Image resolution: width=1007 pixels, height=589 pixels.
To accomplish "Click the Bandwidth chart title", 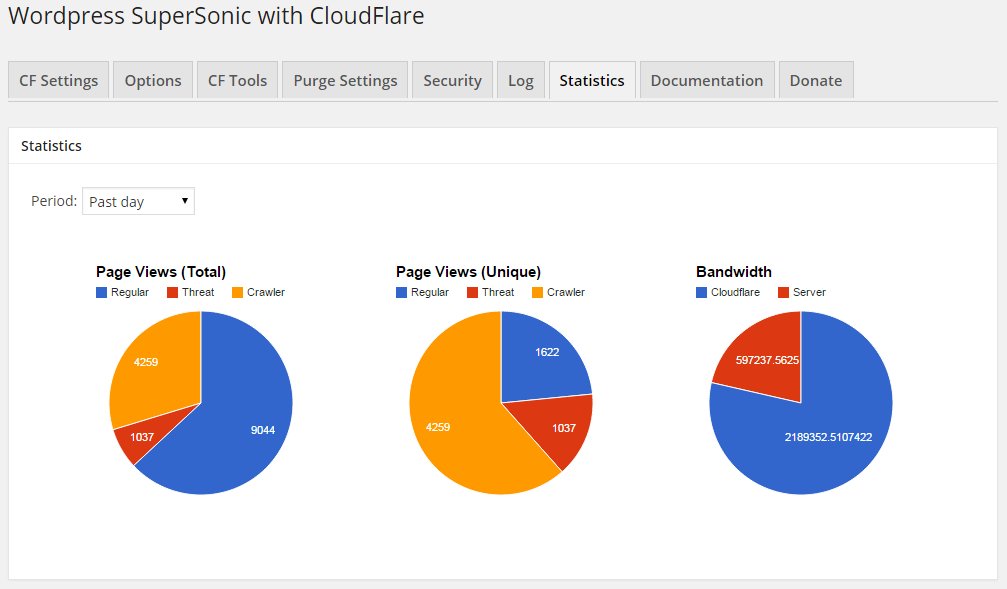I will [x=734, y=272].
